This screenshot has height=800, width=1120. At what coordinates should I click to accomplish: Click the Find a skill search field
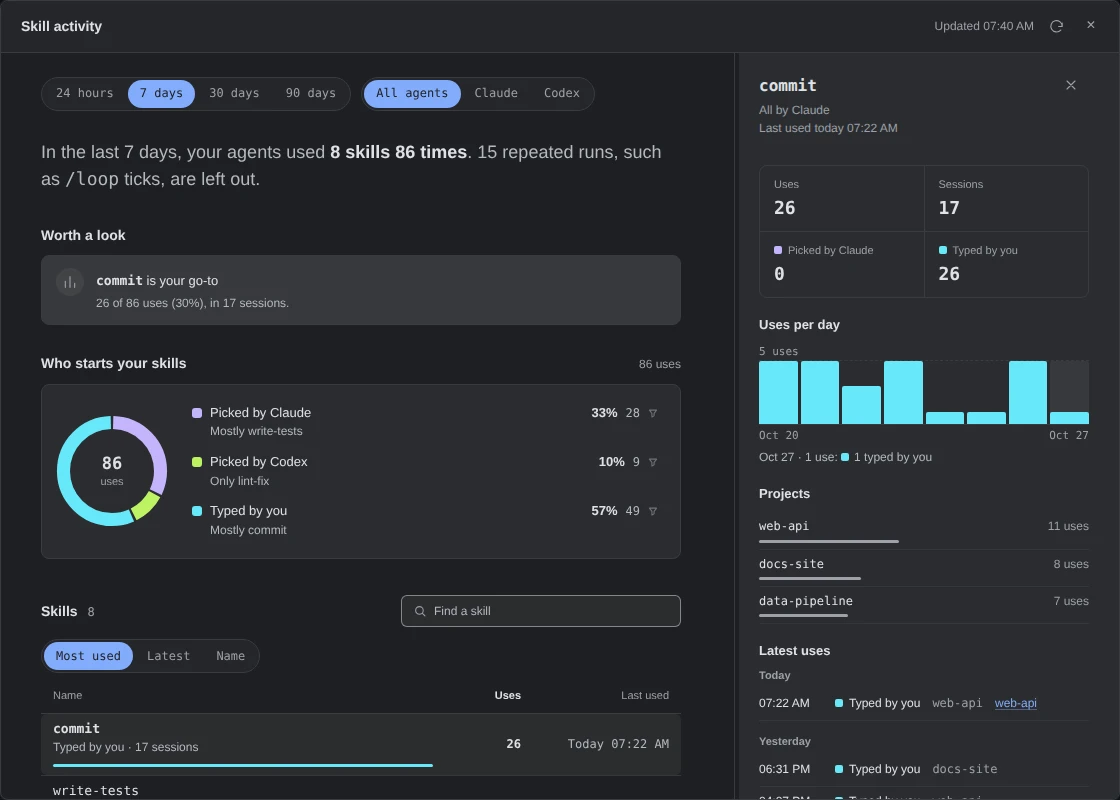click(x=541, y=611)
